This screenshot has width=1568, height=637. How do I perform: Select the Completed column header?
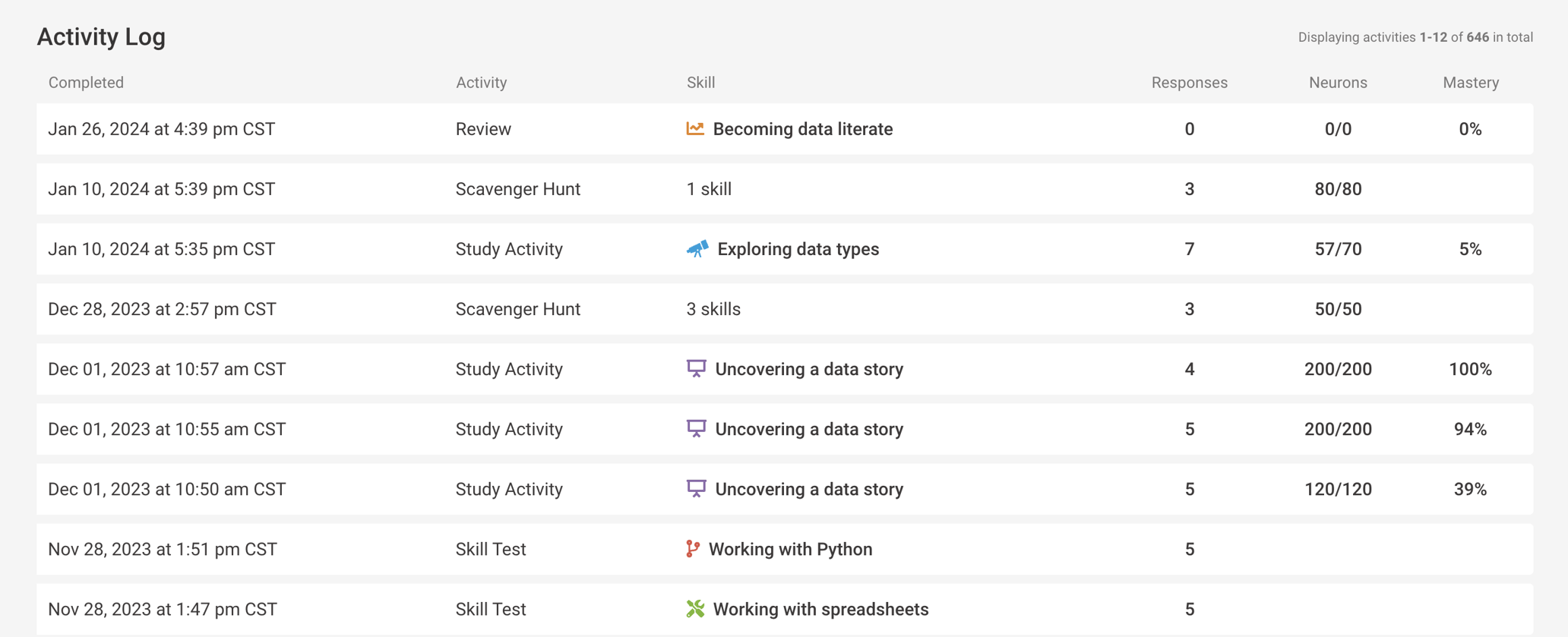(86, 83)
